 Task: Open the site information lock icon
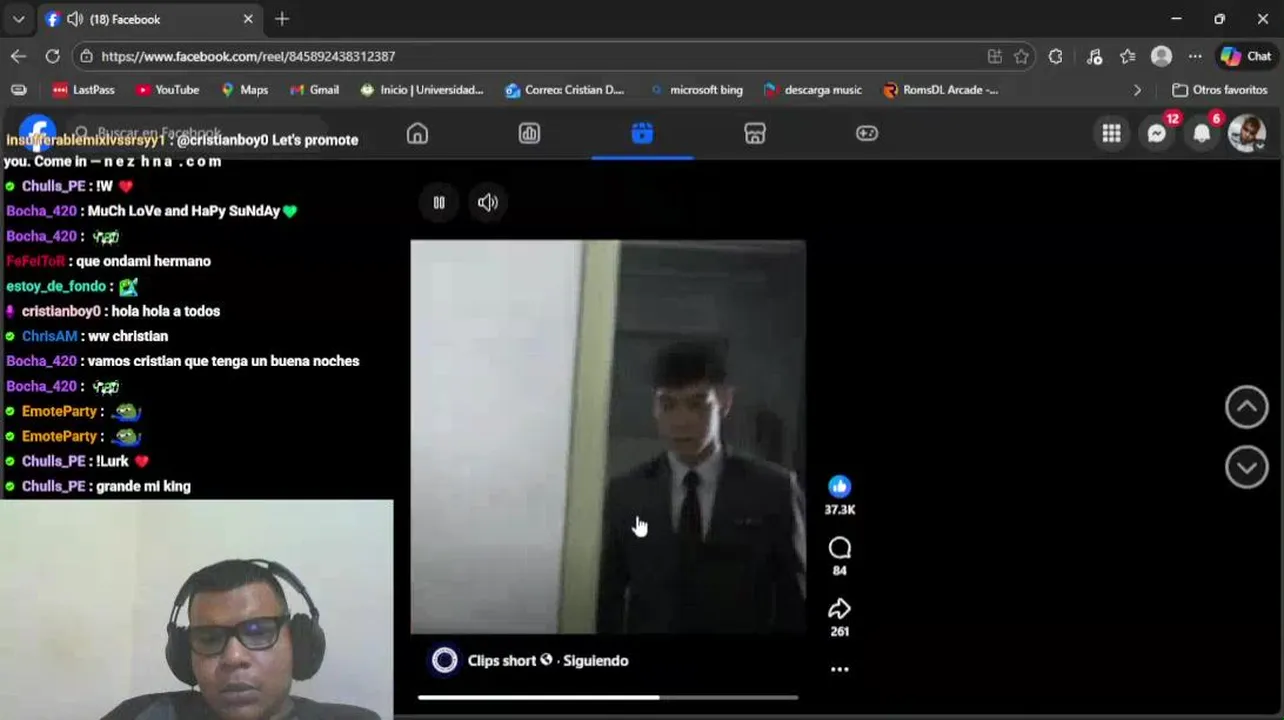[87, 57]
